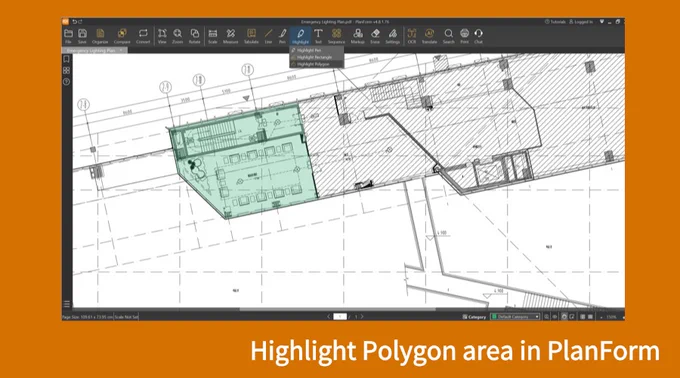Activate the Erase tool
Screen dimensions: 680x378
click(375, 36)
